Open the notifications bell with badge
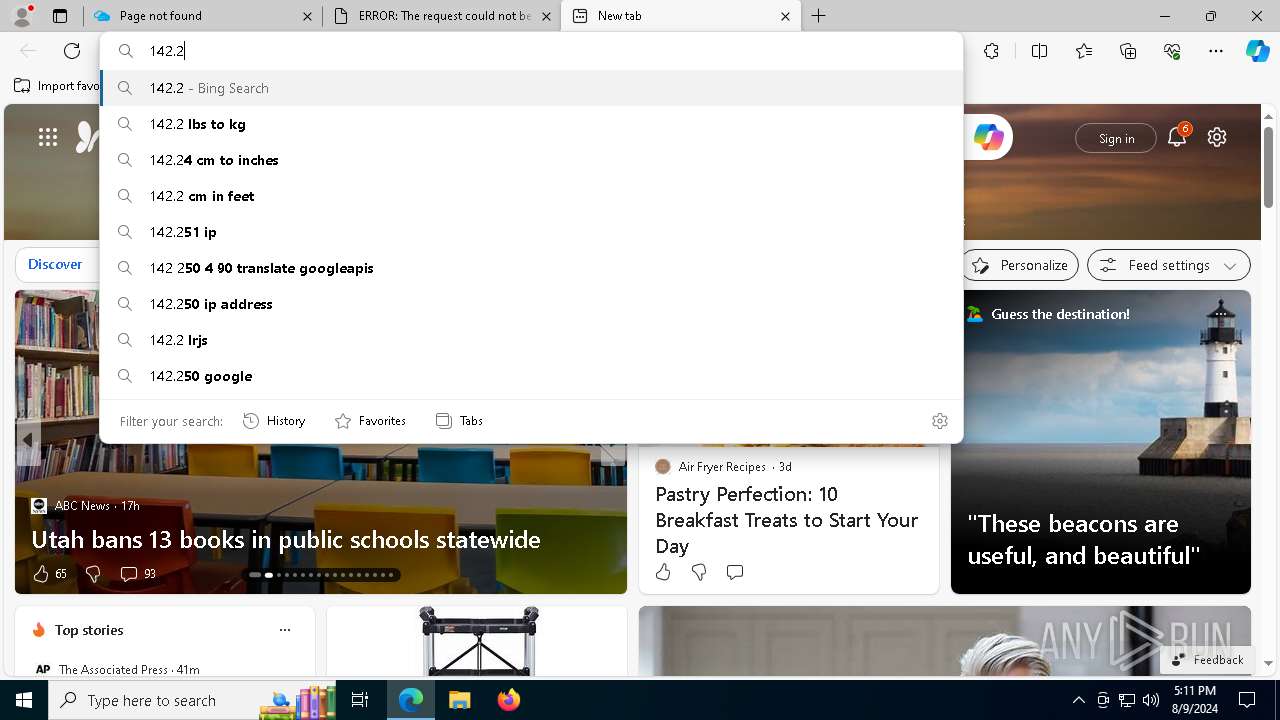Viewport: 1280px width, 720px height. [x=1177, y=137]
